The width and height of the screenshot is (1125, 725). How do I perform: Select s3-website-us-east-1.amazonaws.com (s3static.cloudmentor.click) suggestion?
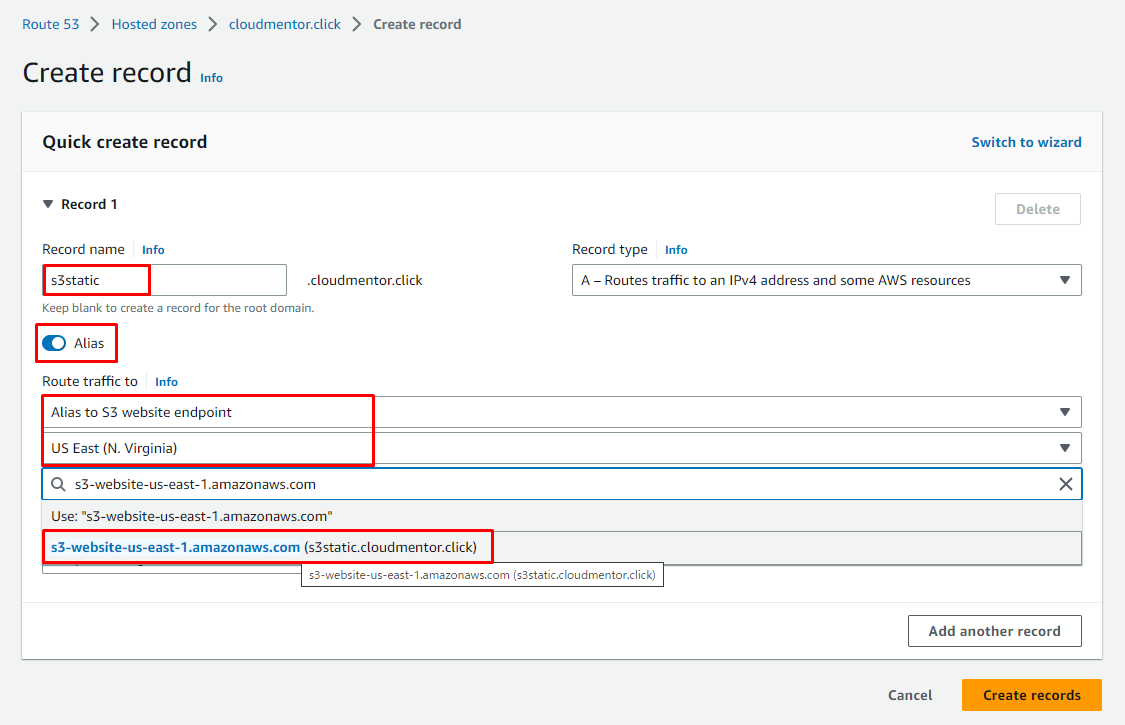tap(264, 547)
